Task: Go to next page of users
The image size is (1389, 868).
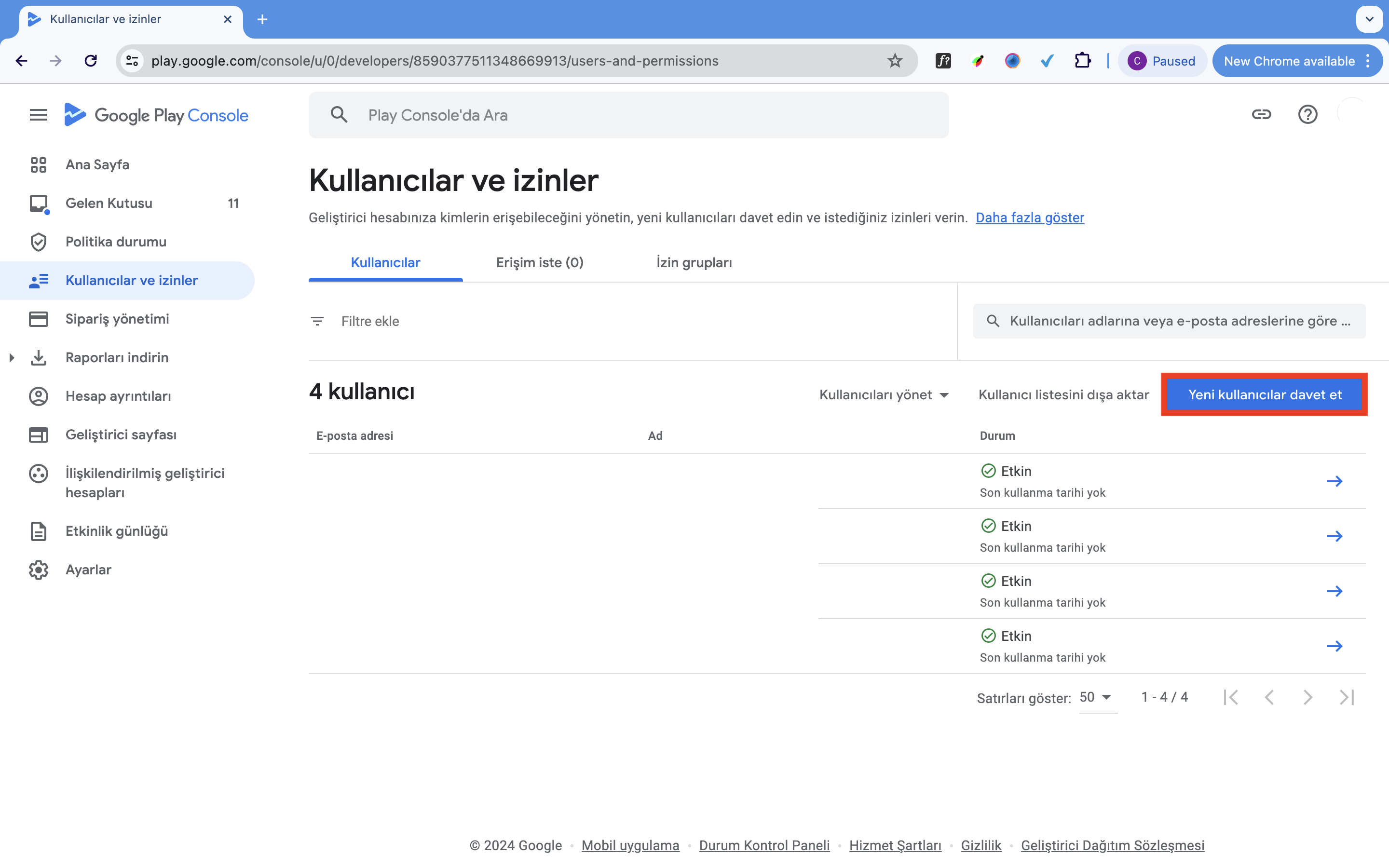Action: click(x=1307, y=697)
